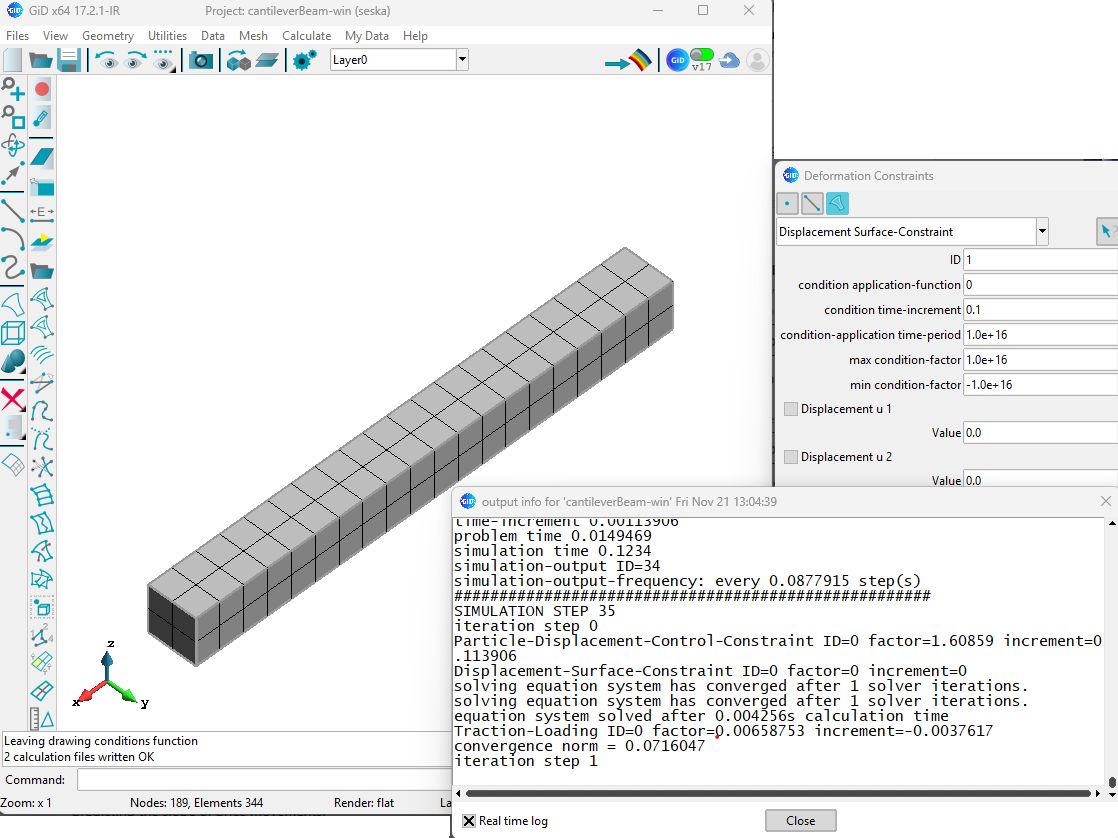Click the Layer0 layer name box
Image resolution: width=1118 pixels, height=838 pixels.
(394, 60)
